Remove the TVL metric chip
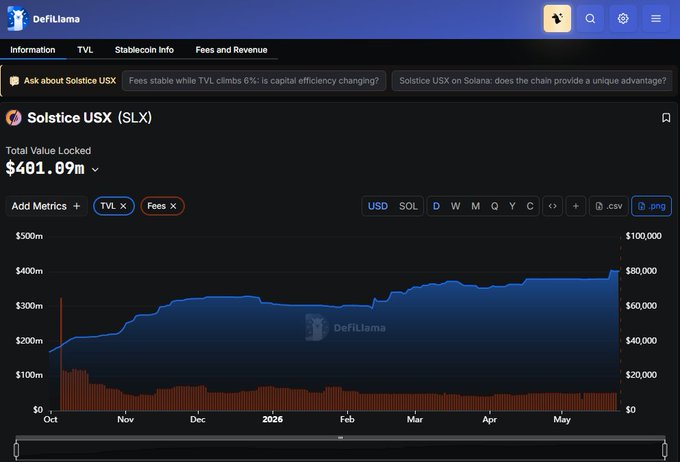The height and width of the screenshot is (462, 680). point(123,206)
